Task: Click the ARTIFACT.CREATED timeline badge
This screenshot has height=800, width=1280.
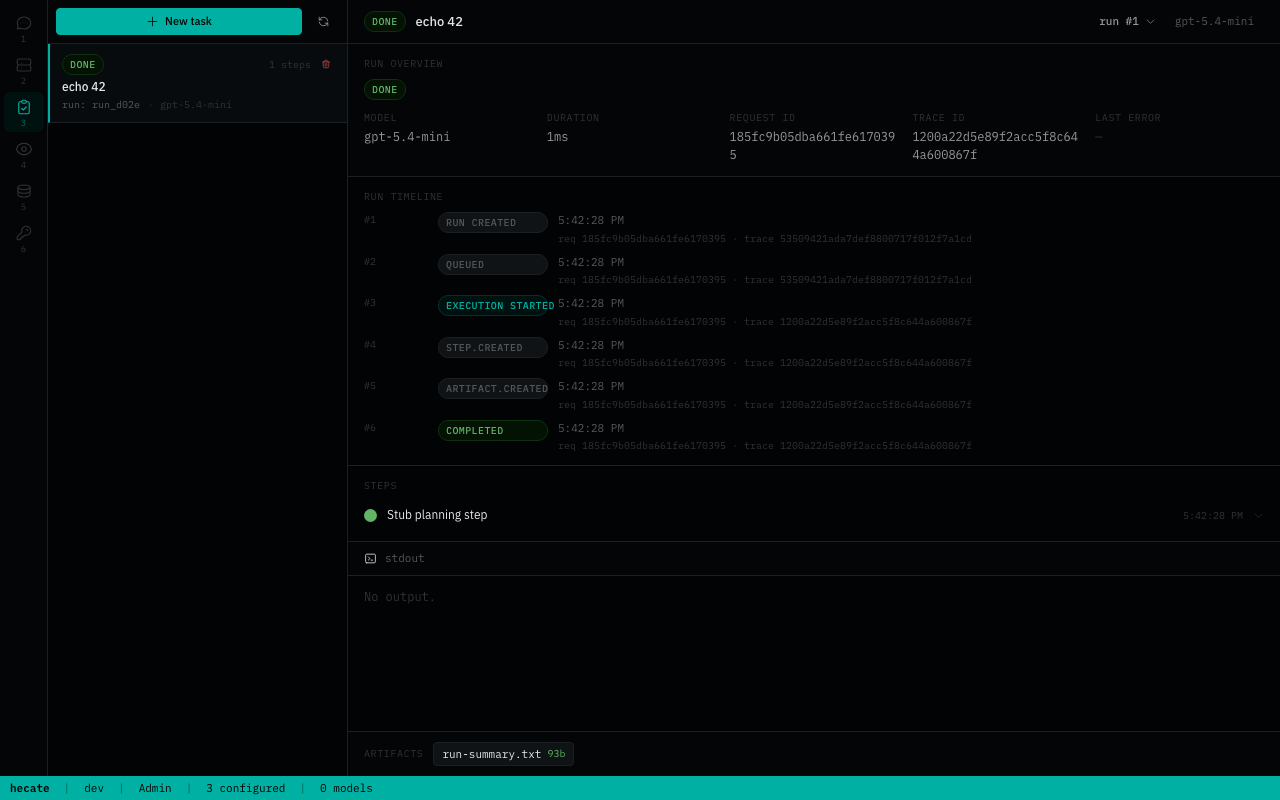Action: click(x=492, y=389)
